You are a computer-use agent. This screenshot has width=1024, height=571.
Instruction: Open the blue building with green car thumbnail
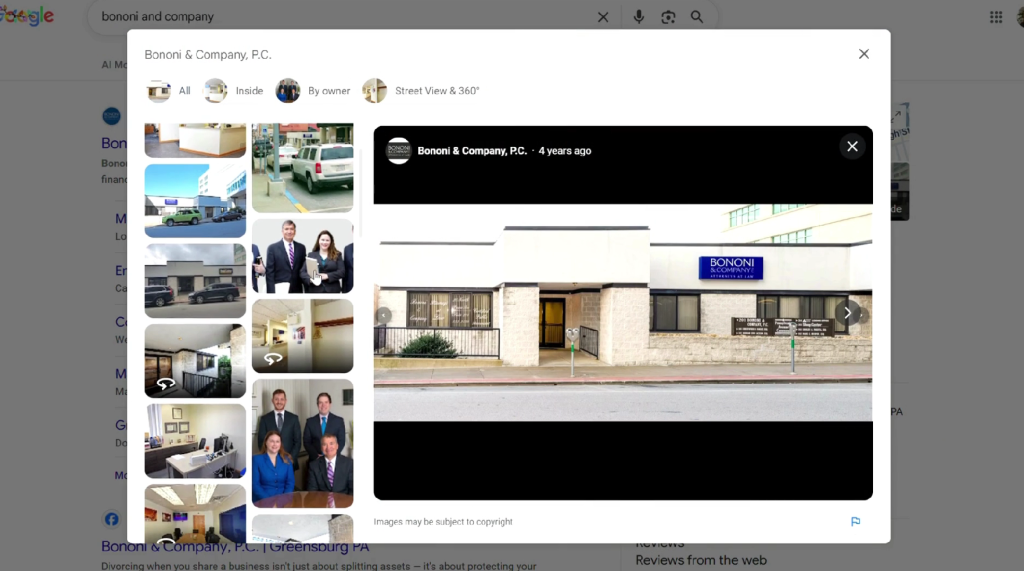(195, 200)
